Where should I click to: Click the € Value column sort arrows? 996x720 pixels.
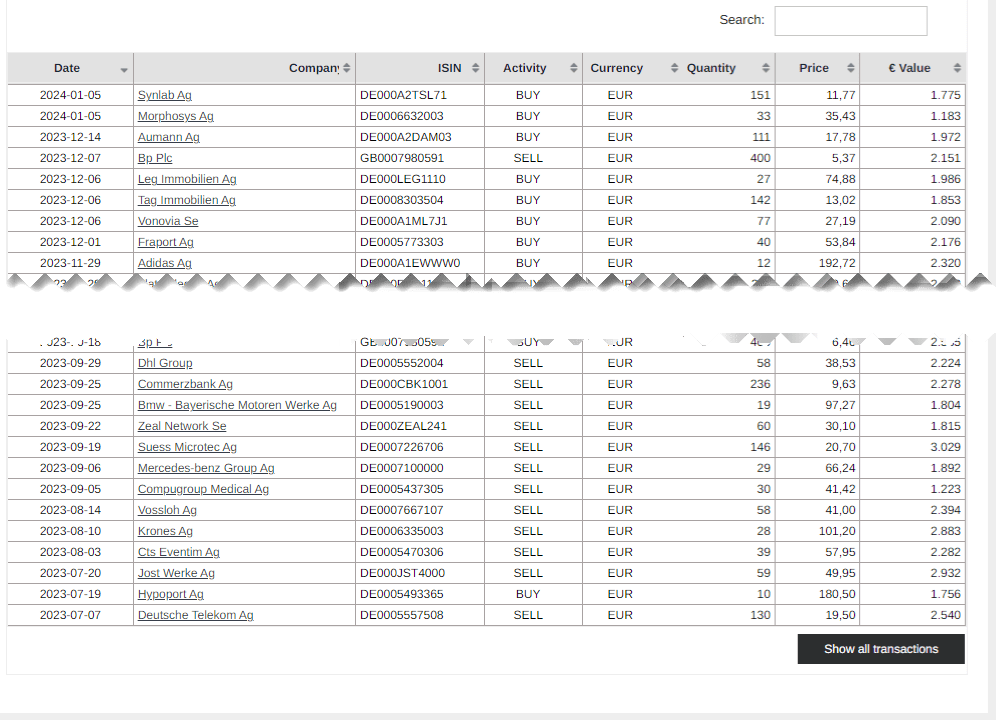(x=956, y=68)
